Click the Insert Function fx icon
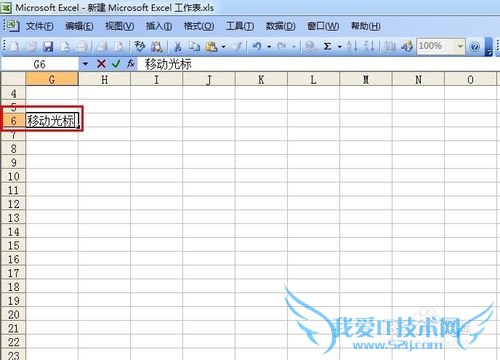The height and width of the screenshot is (360, 500). tap(131, 64)
